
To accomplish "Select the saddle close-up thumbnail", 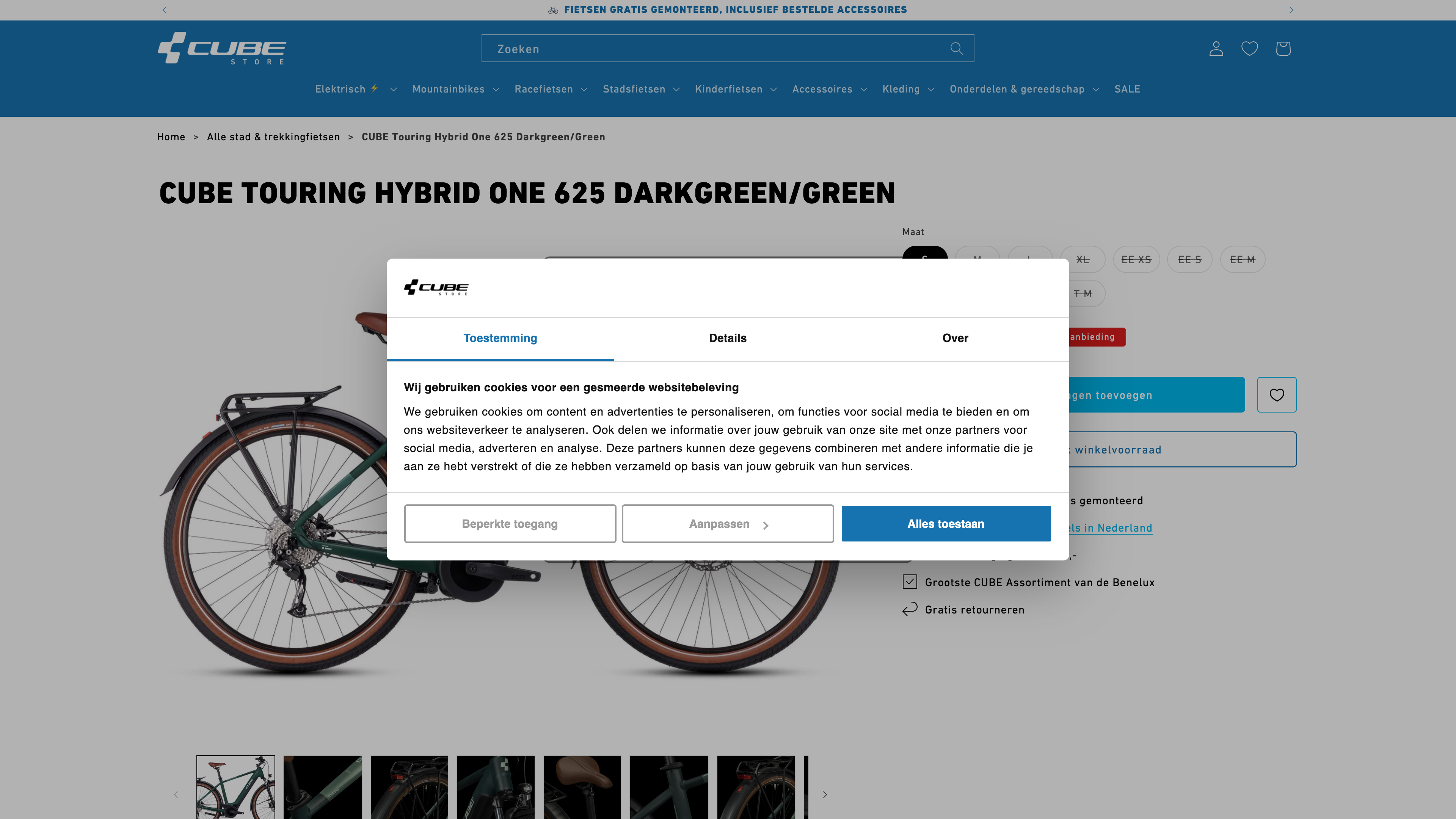I will 582,787.
